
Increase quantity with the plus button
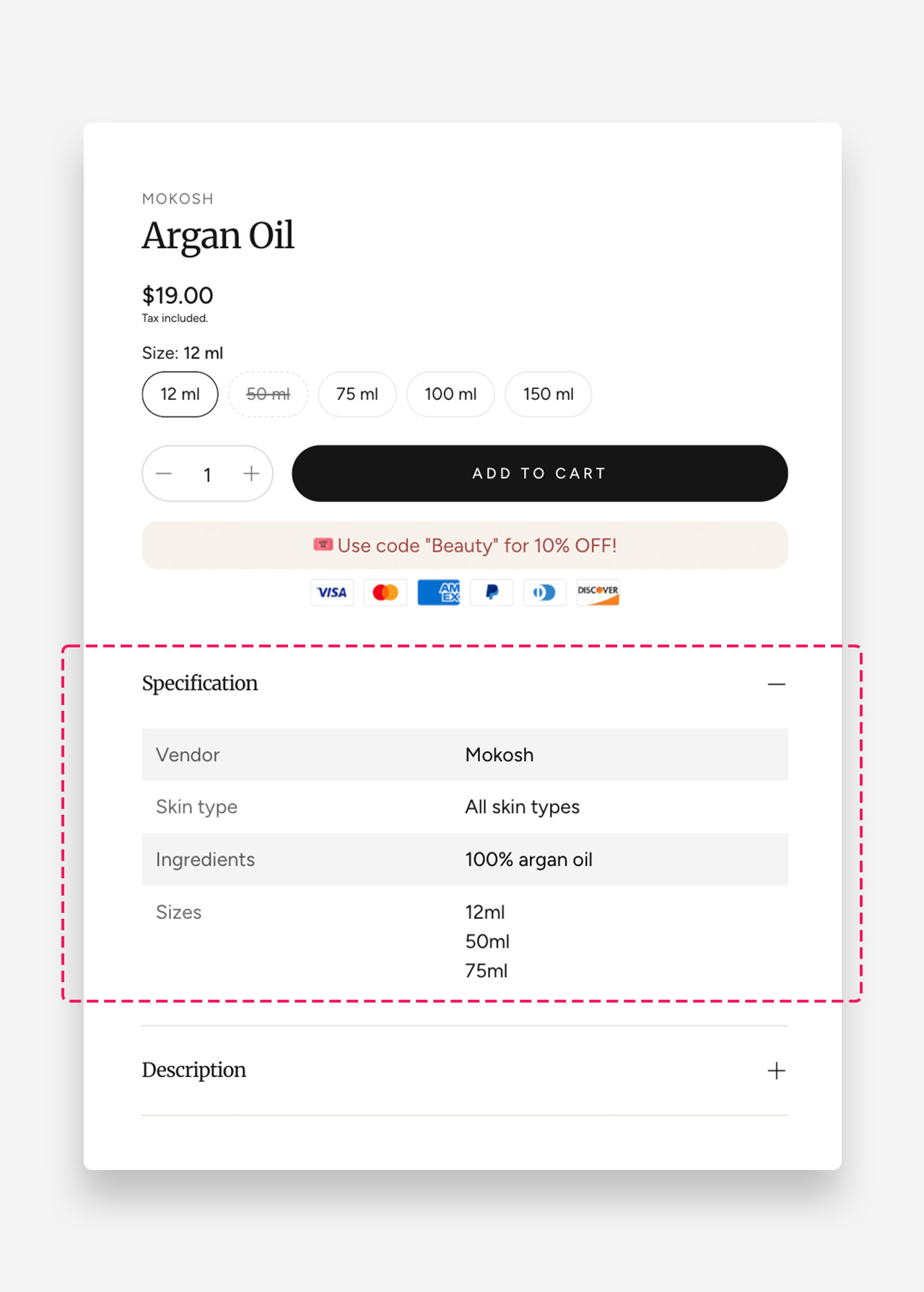[251, 473]
